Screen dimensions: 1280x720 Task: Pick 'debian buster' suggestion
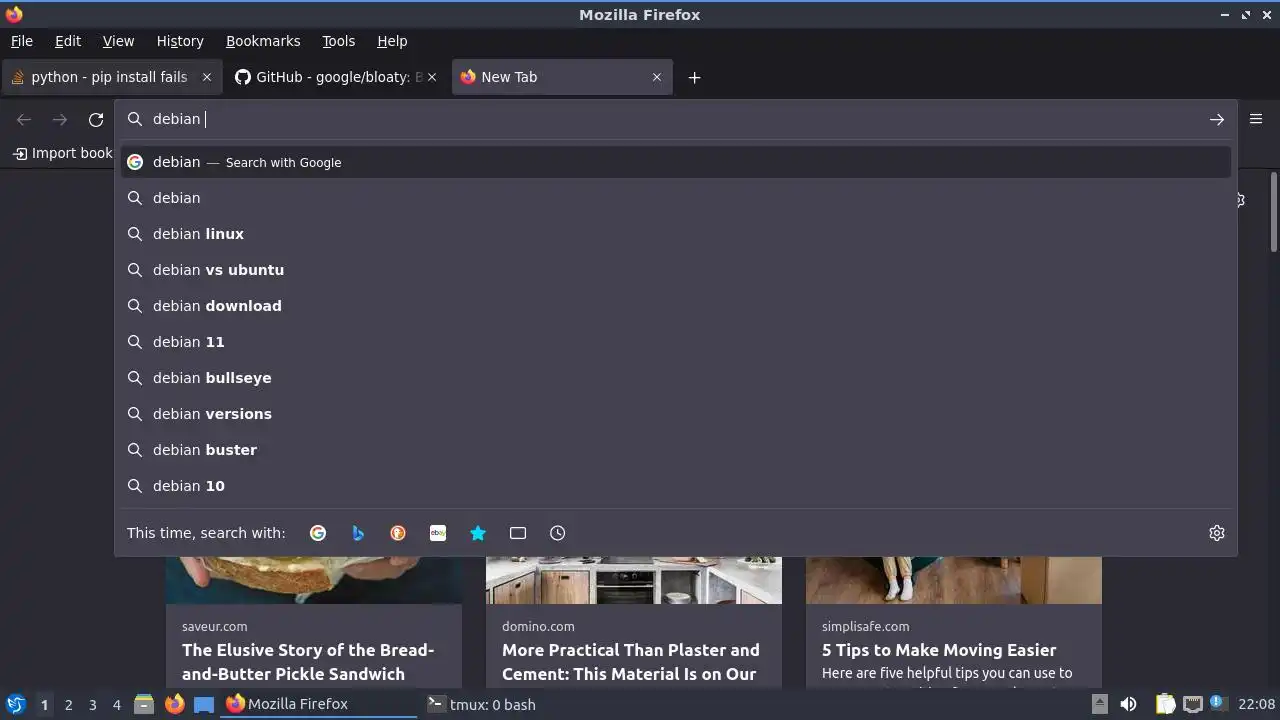point(676,450)
